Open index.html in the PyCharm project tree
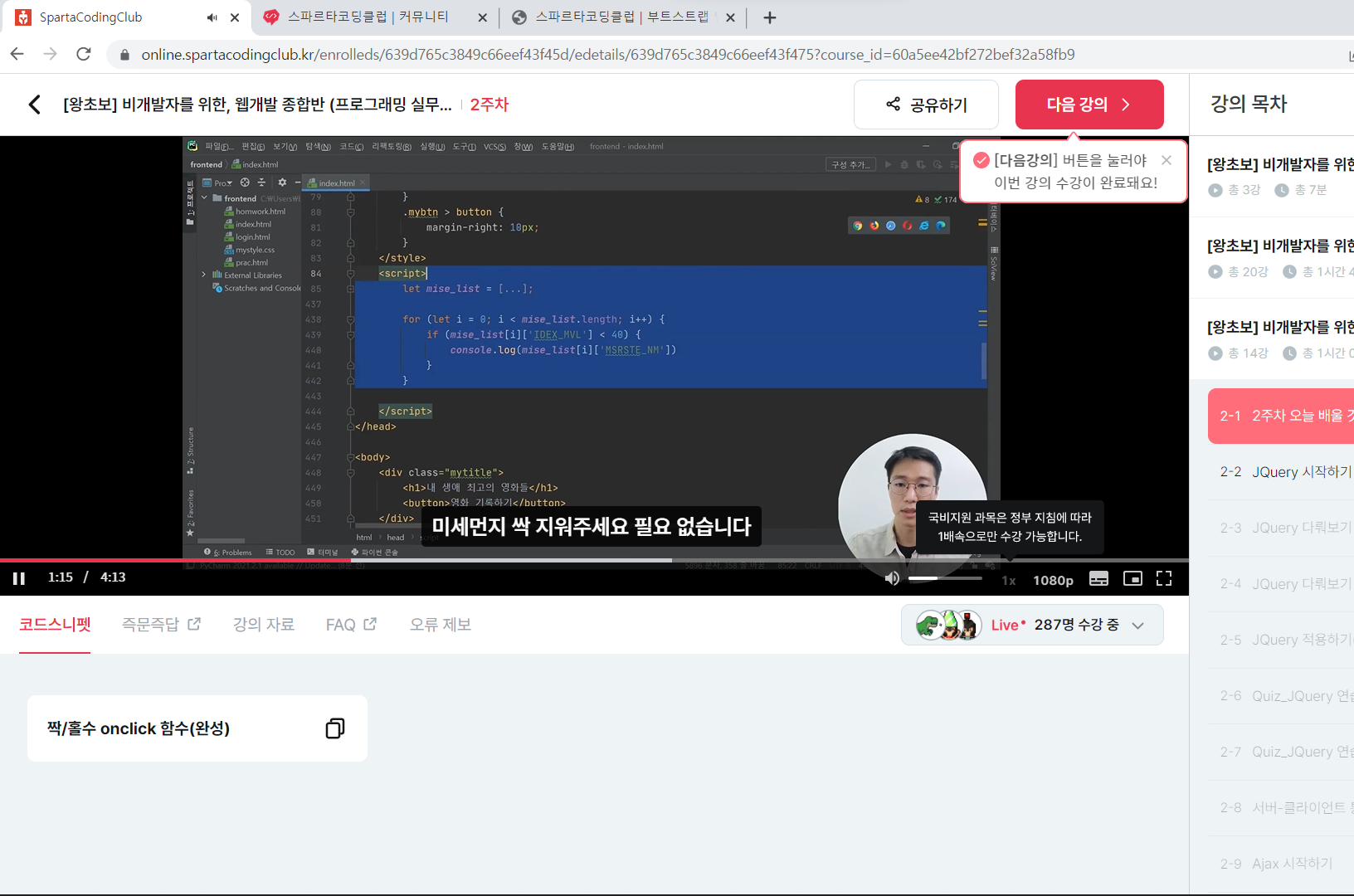The height and width of the screenshot is (896, 1354). click(x=253, y=224)
